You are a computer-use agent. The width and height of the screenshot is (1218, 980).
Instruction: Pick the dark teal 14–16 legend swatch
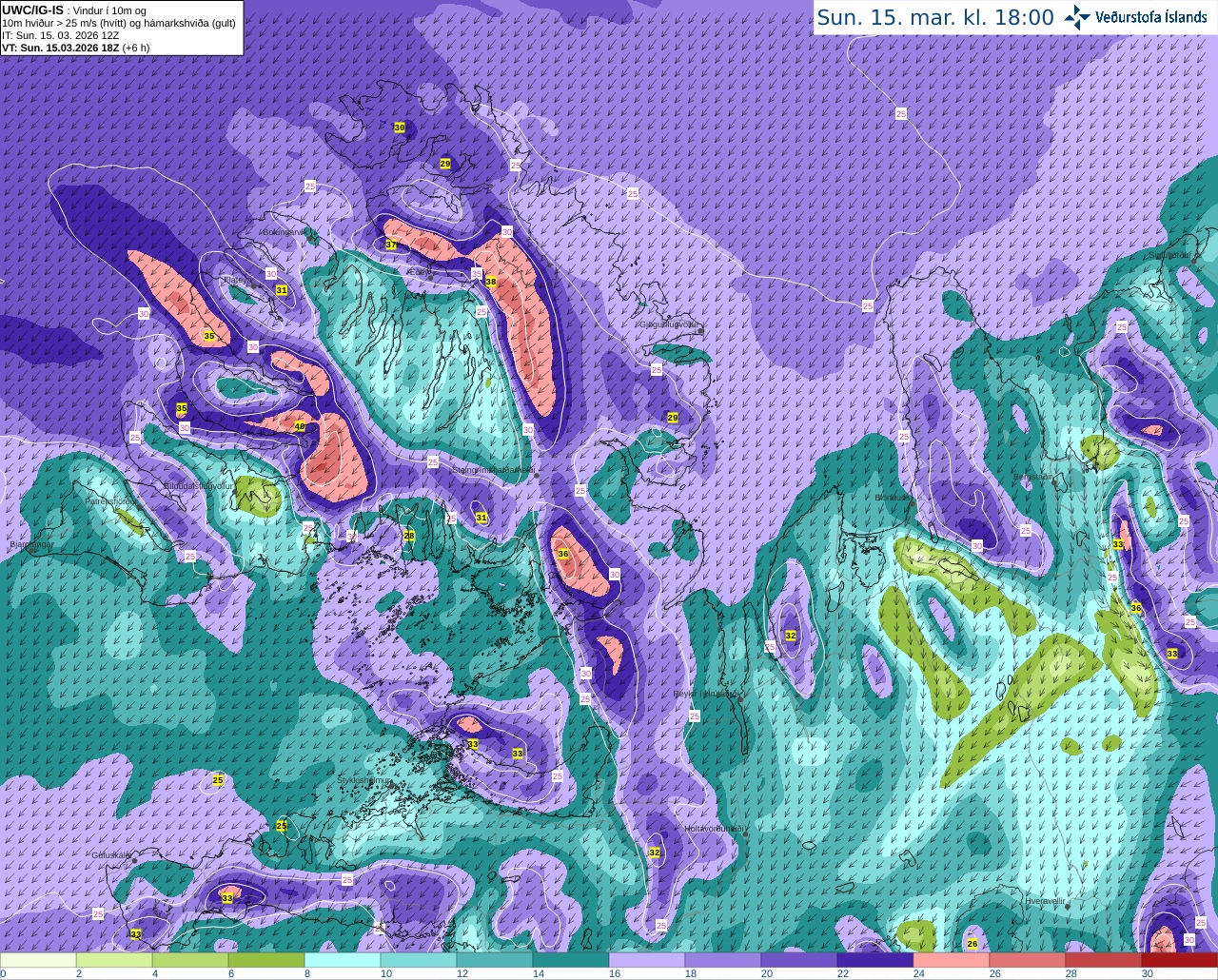(571, 960)
